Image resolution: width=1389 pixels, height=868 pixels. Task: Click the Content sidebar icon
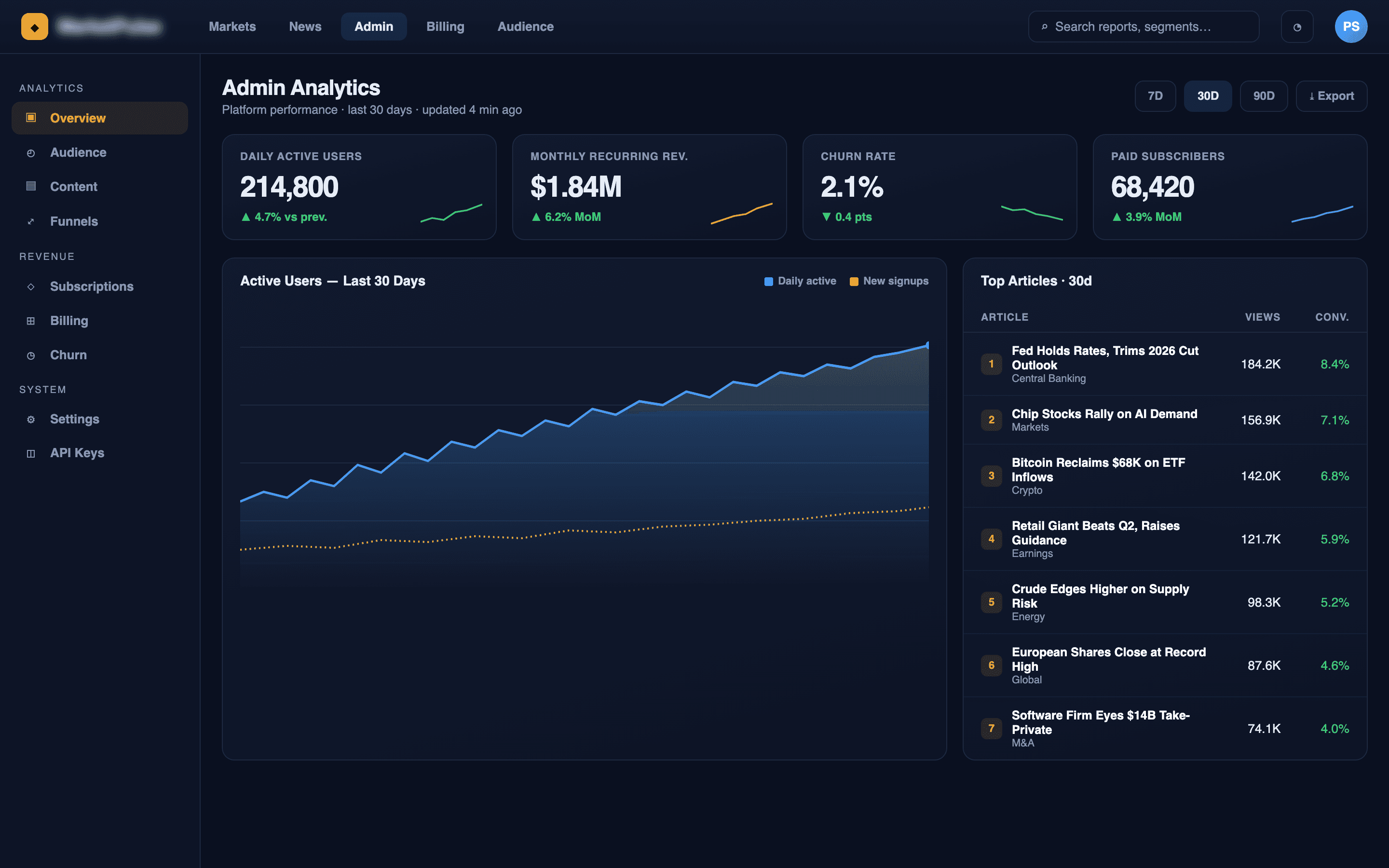pyautogui.click(x=31, y=186)
